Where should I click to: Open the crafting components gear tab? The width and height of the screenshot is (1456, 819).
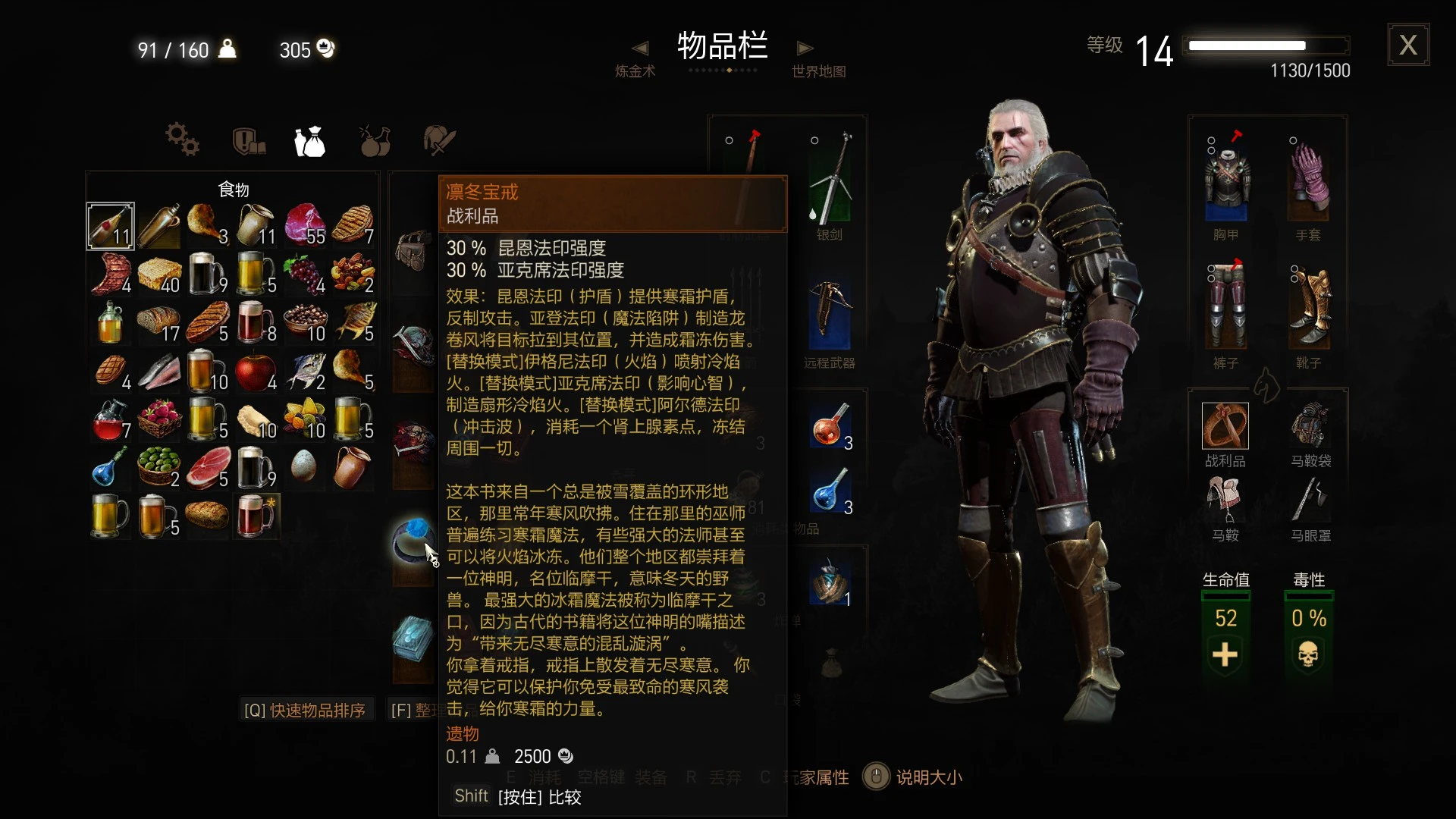pyautogui.click(x=182, y=140)
